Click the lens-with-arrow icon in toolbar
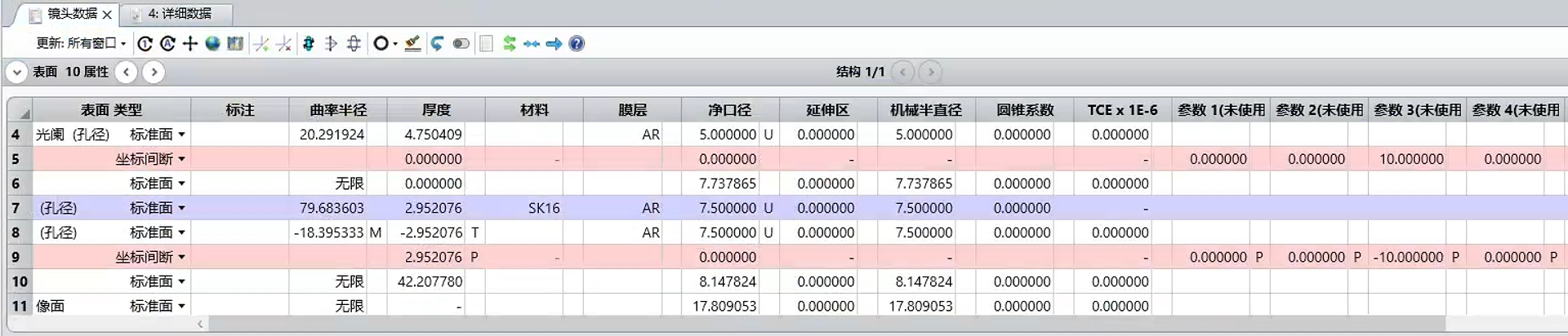The image size is (1568, 336). pyautogui.click(x=331, y=44)
